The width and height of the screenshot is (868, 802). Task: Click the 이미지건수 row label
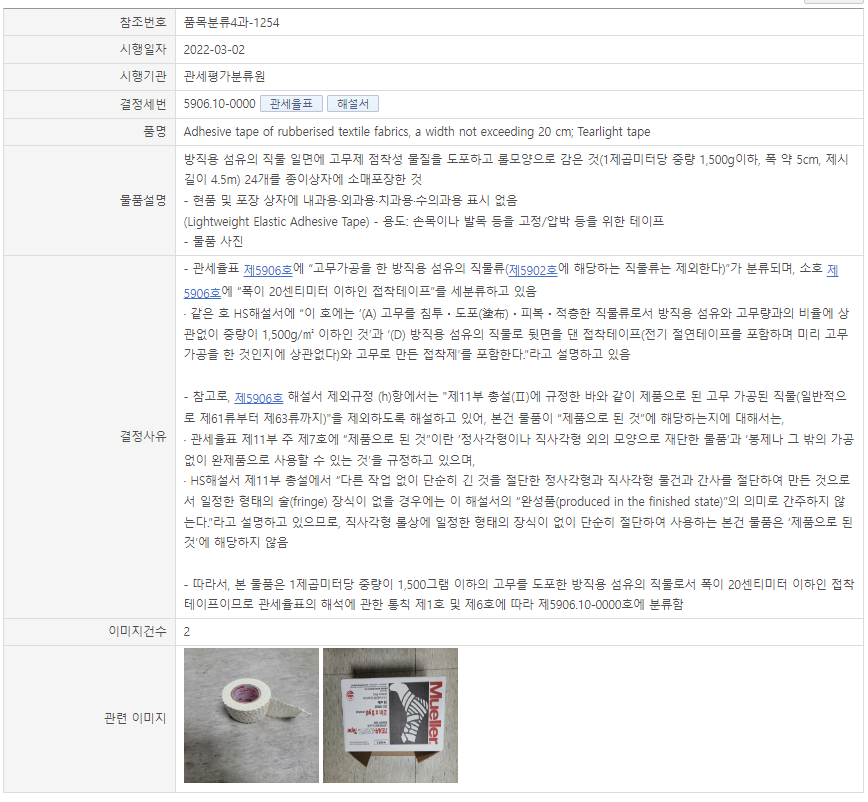click(137, 632)
